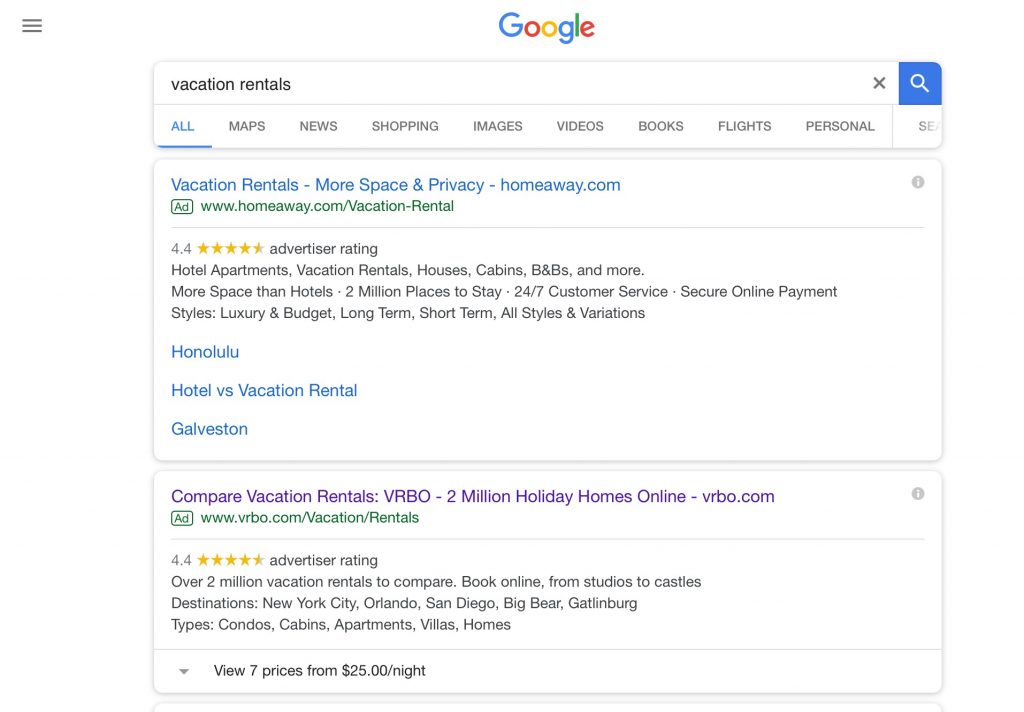Click Ad badge beside homeaway URL
Viewport: 1024px width, 712px height.
(x=182, y=207)
